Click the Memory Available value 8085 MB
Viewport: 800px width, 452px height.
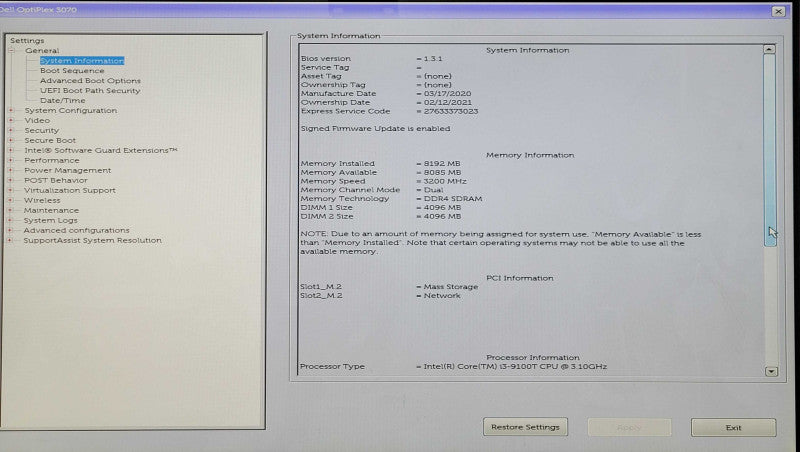442,172
